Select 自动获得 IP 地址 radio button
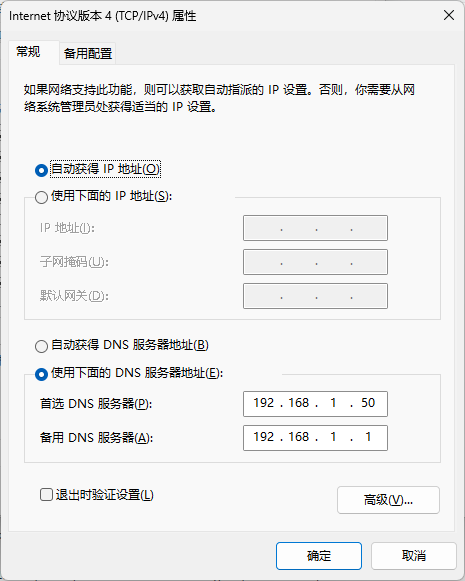The width and height of the screenshot is (465, 581). (41, 170)
